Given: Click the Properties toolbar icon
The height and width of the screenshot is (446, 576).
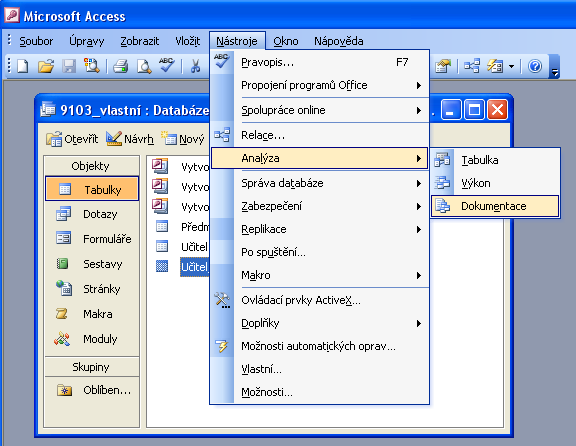Looking at the screenshot, I should click(443, 66).
